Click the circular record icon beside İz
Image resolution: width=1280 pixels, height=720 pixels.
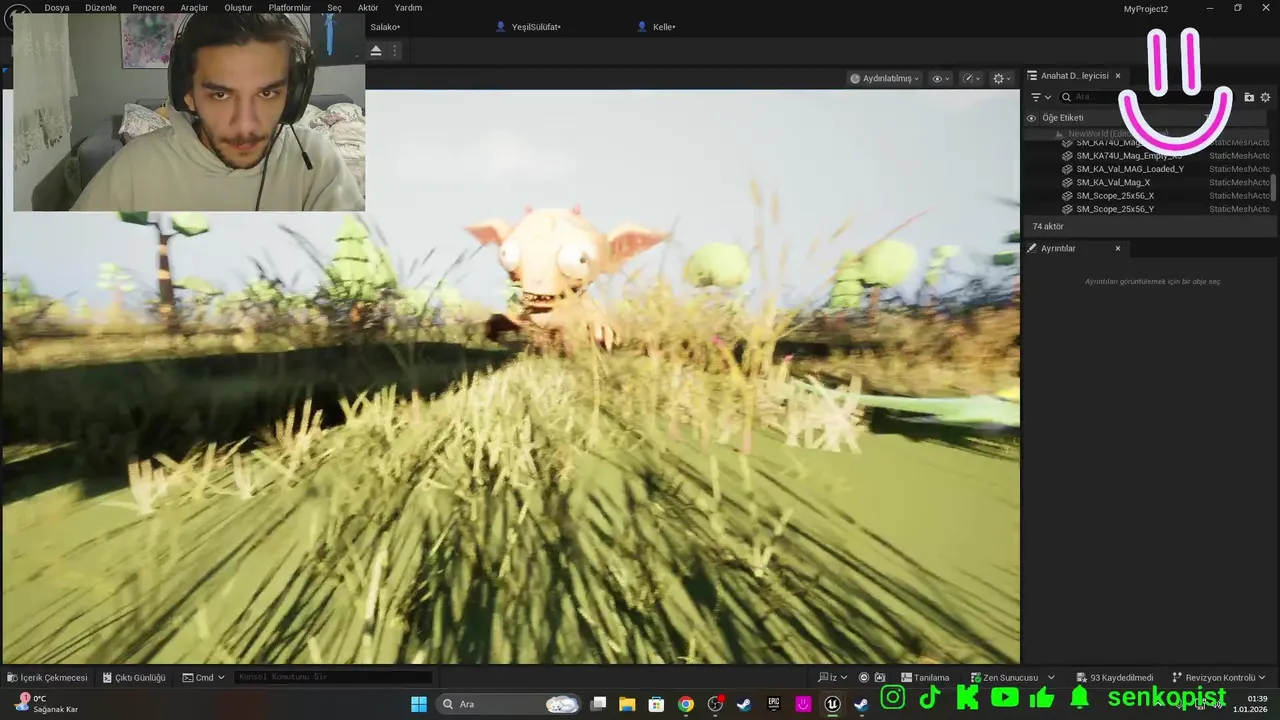click(x=864, y=677)
